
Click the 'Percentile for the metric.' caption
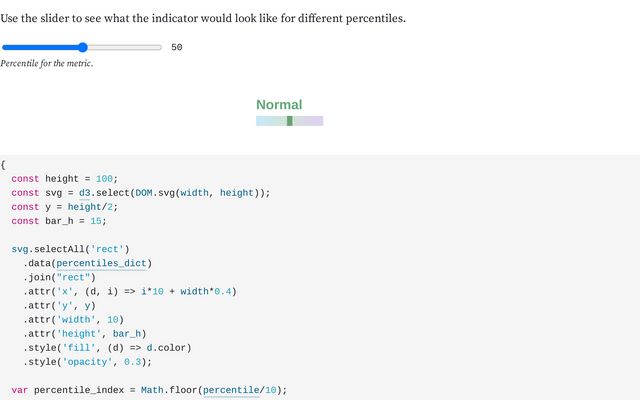point(47,64)
